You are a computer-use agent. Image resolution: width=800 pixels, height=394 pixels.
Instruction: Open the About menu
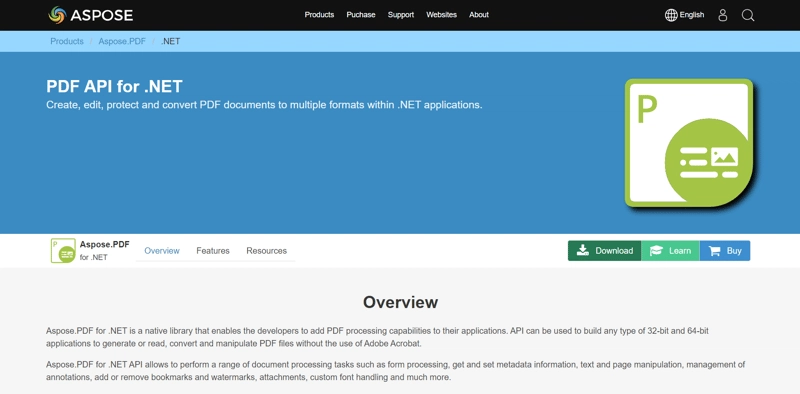click(x=479, y=15)
